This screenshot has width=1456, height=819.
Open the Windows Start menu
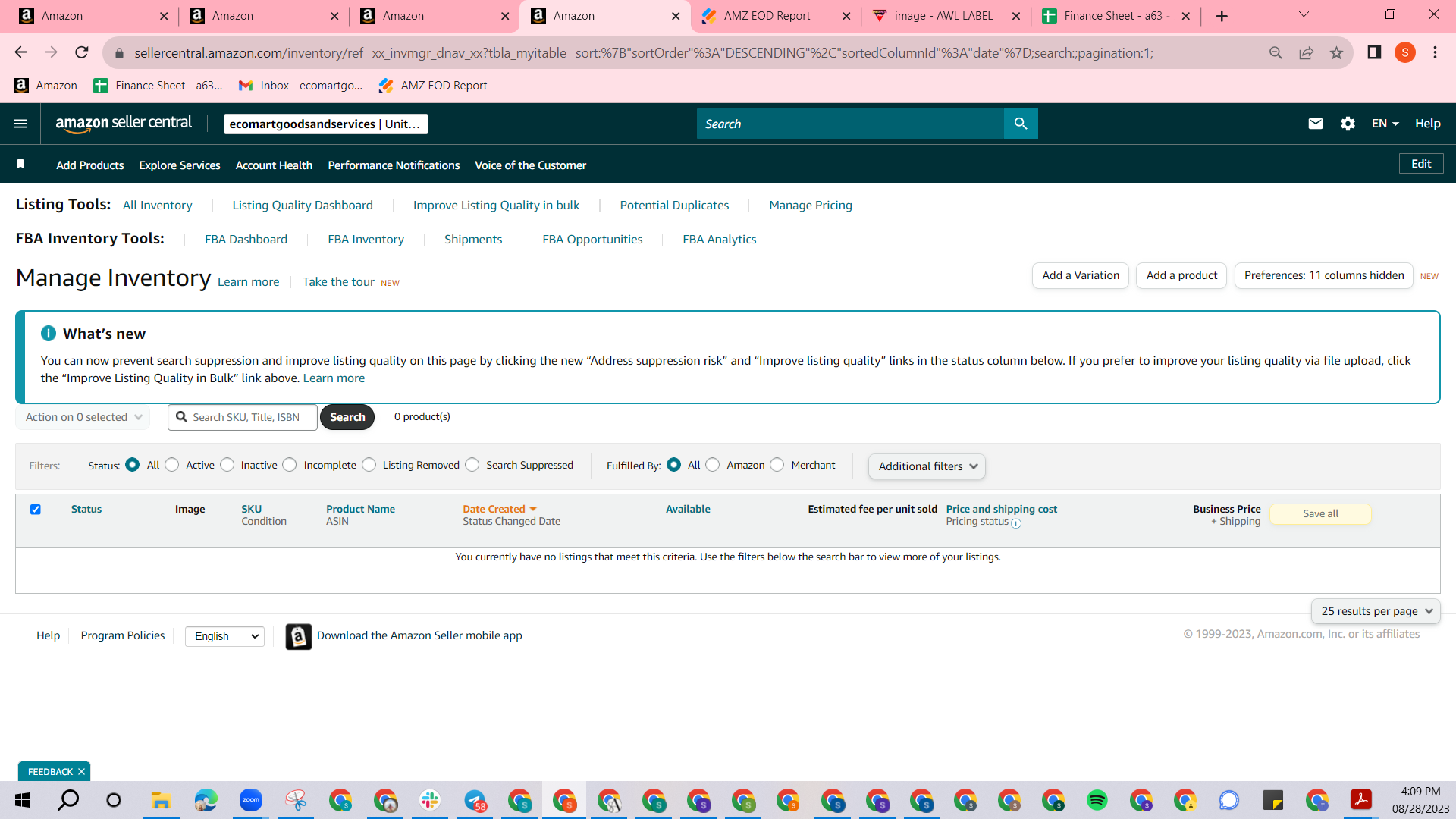tap(23, 800)
